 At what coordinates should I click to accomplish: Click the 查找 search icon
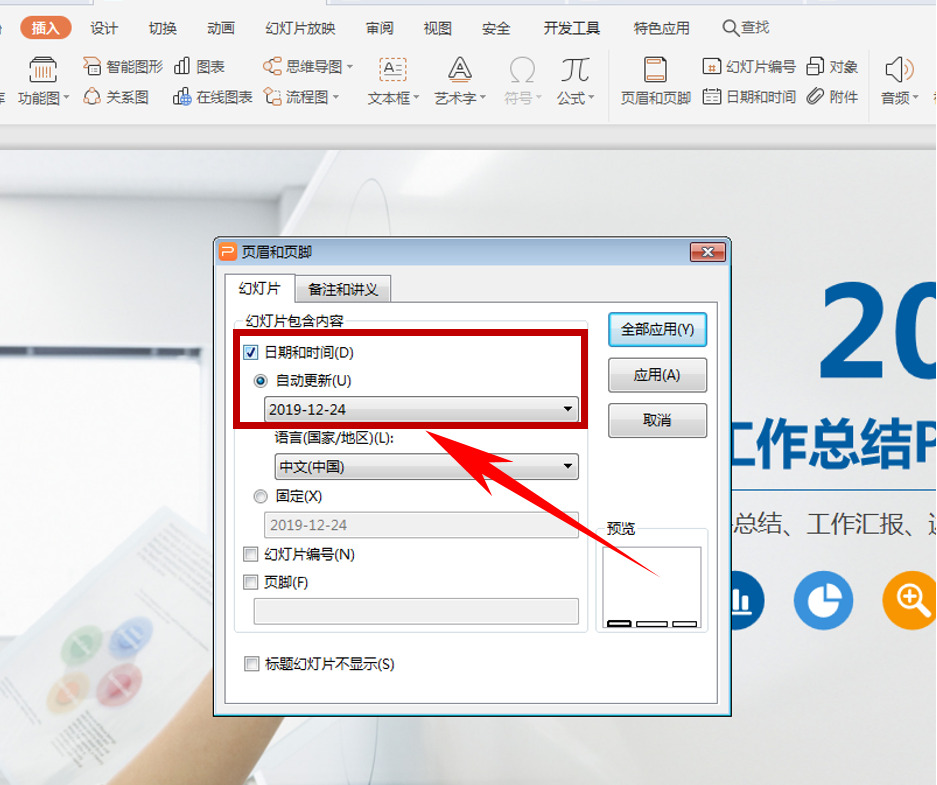tap(730, 27)
